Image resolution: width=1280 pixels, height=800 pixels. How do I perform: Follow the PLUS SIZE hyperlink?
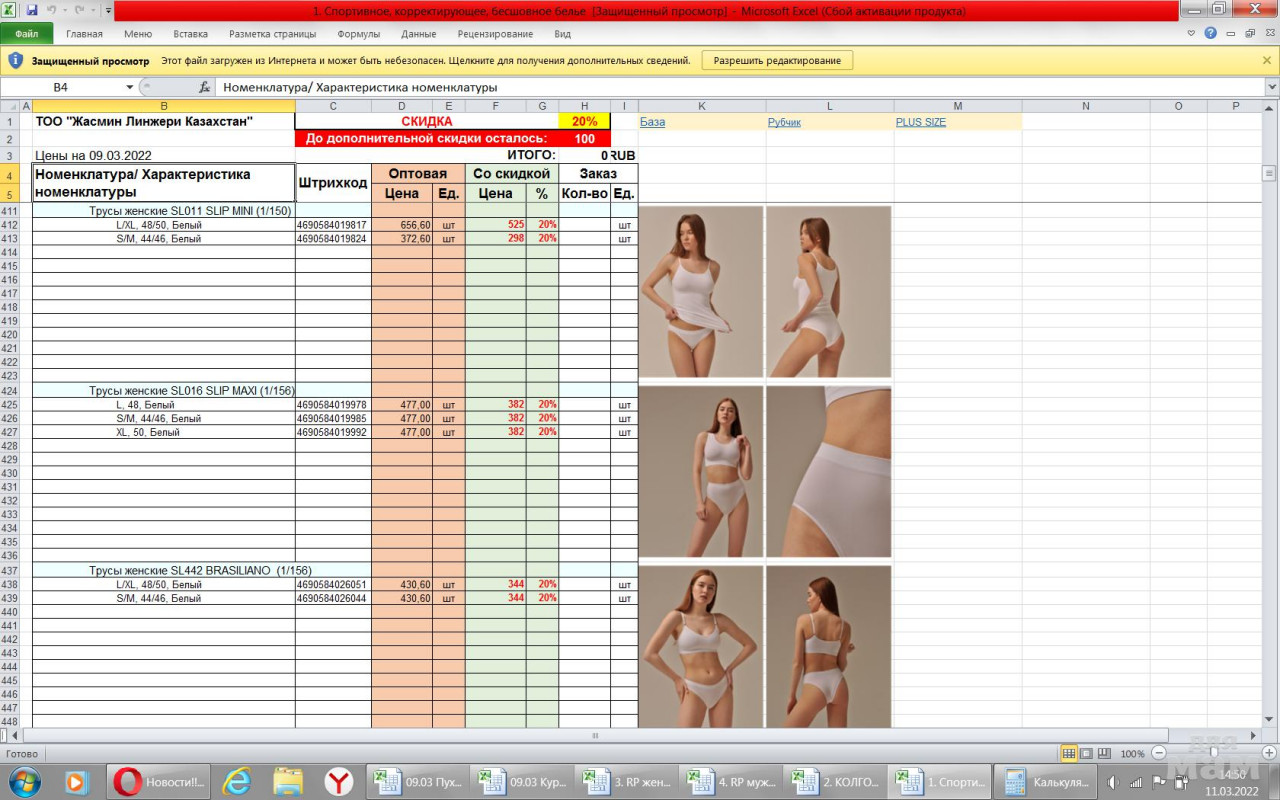(x=920, y=122)
